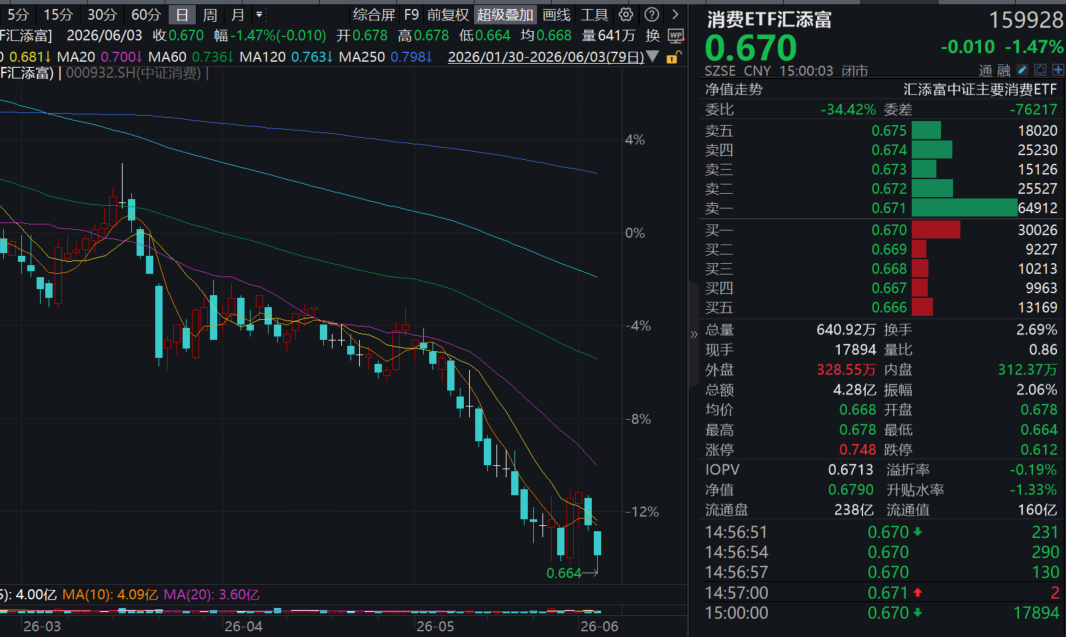Click stock code 159928

(1025, 20)
